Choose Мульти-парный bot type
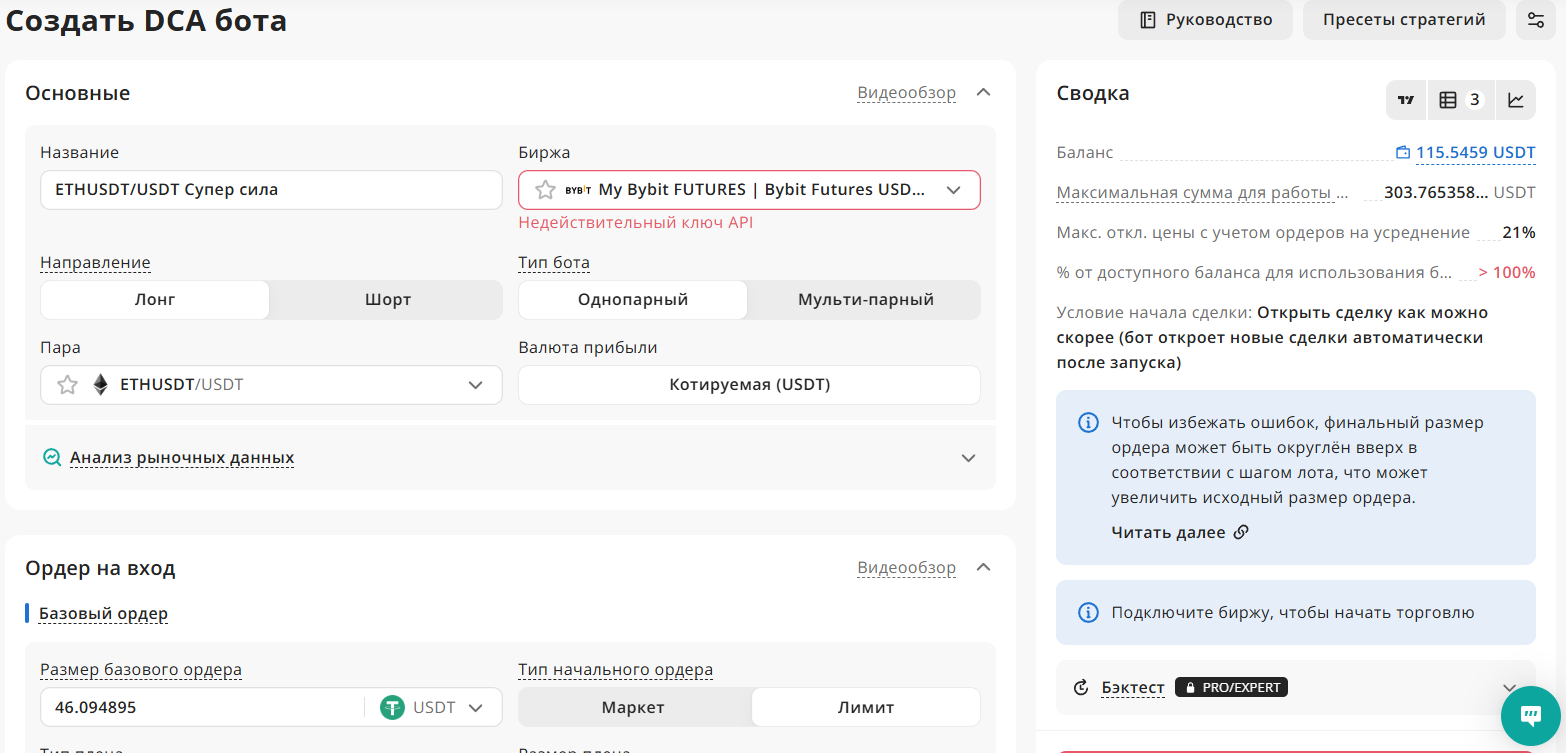 coord(865,300)
